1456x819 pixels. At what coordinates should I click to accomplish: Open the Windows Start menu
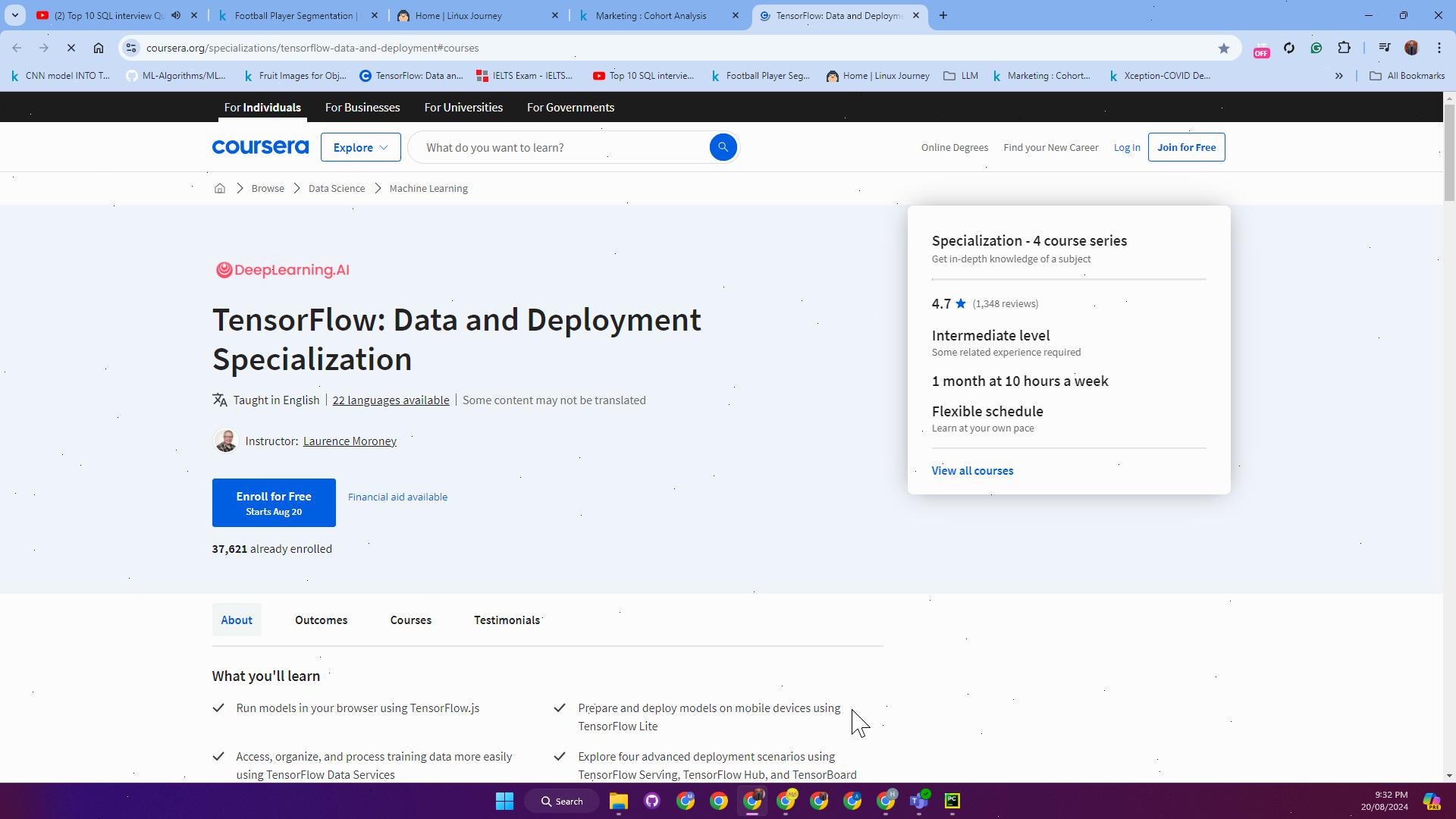click(504, 801)
